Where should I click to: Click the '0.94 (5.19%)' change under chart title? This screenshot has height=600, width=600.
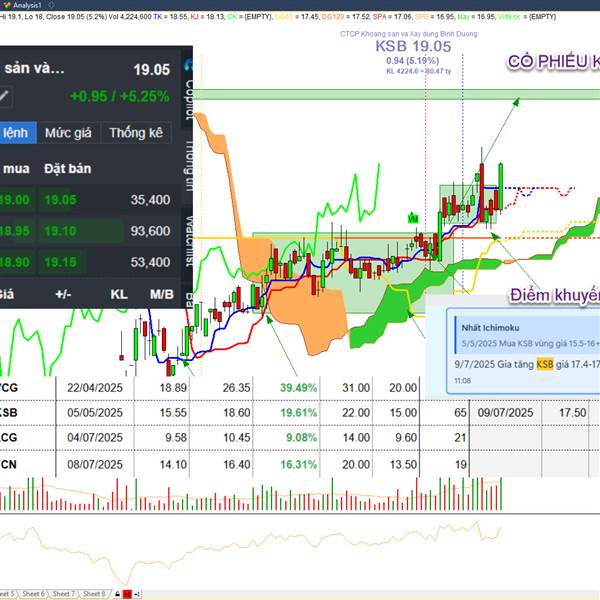[x=412, y=60]
